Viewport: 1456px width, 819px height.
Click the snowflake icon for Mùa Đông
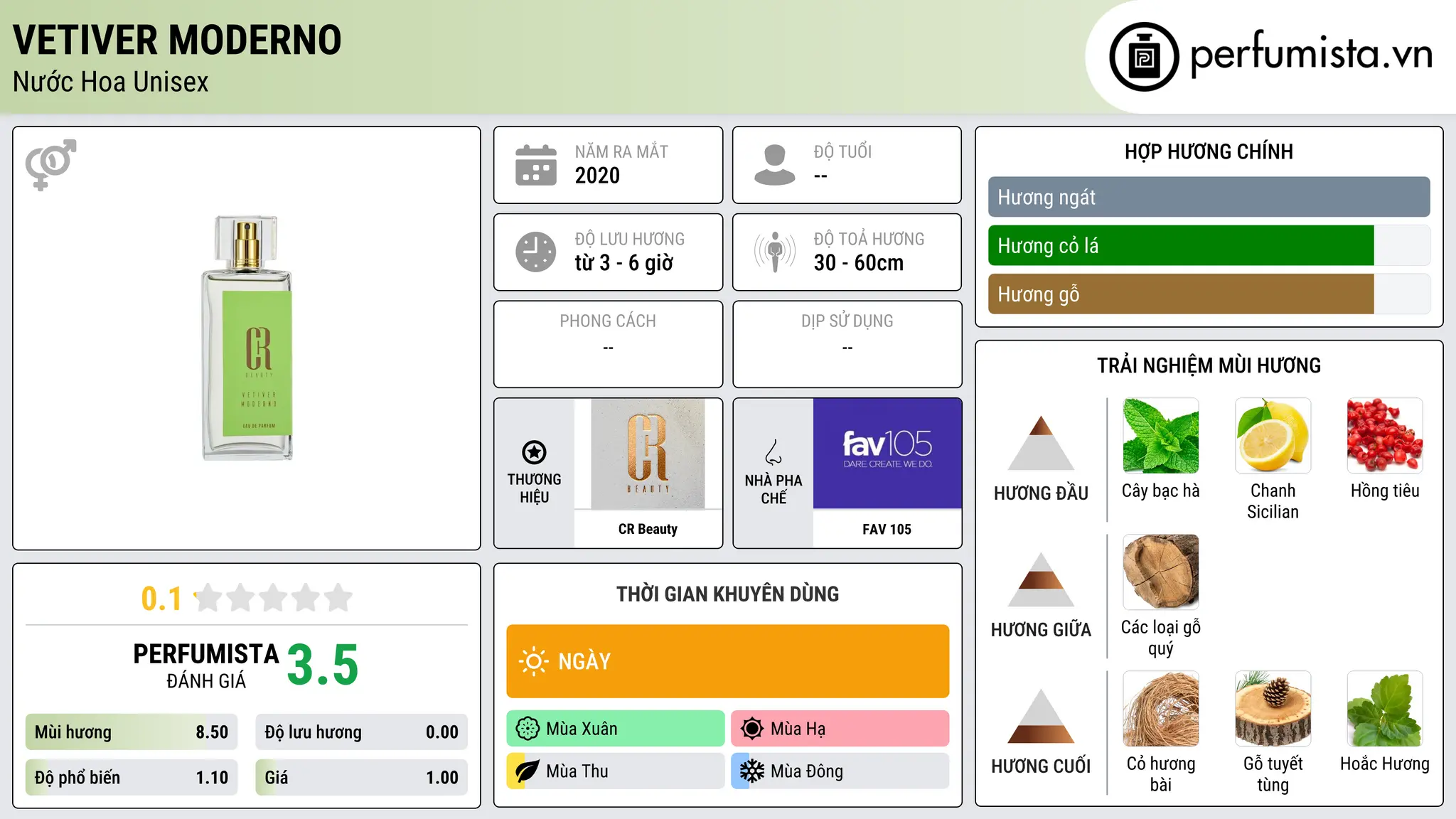[x=752, y=771]
